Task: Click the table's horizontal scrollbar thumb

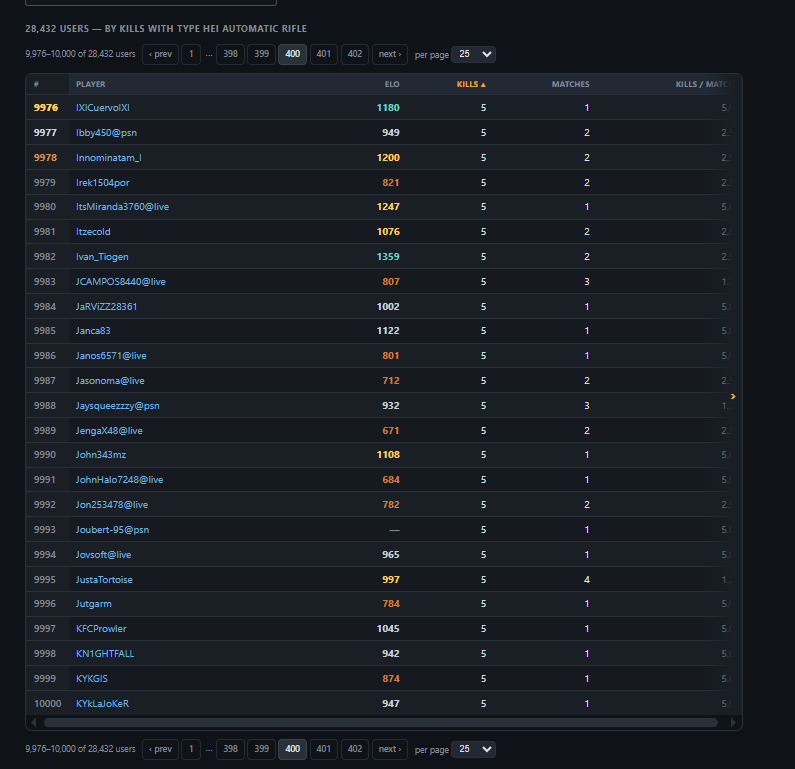Action: click(x=381, y=722)
